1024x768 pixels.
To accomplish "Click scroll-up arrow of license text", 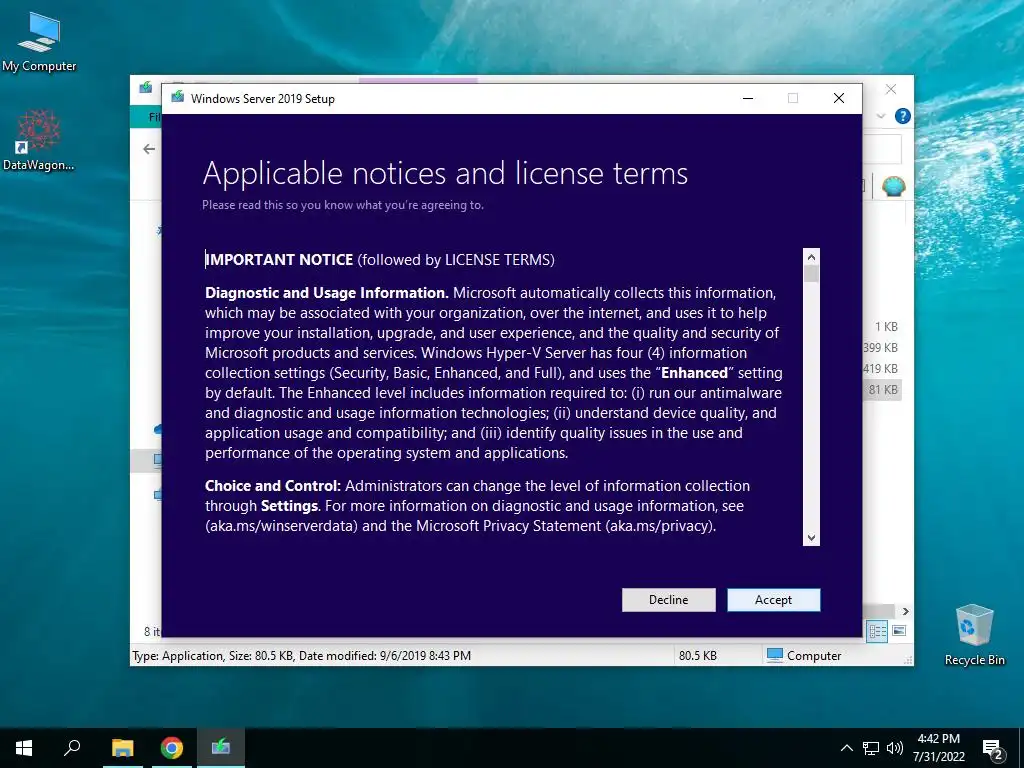I will point(811,256).
